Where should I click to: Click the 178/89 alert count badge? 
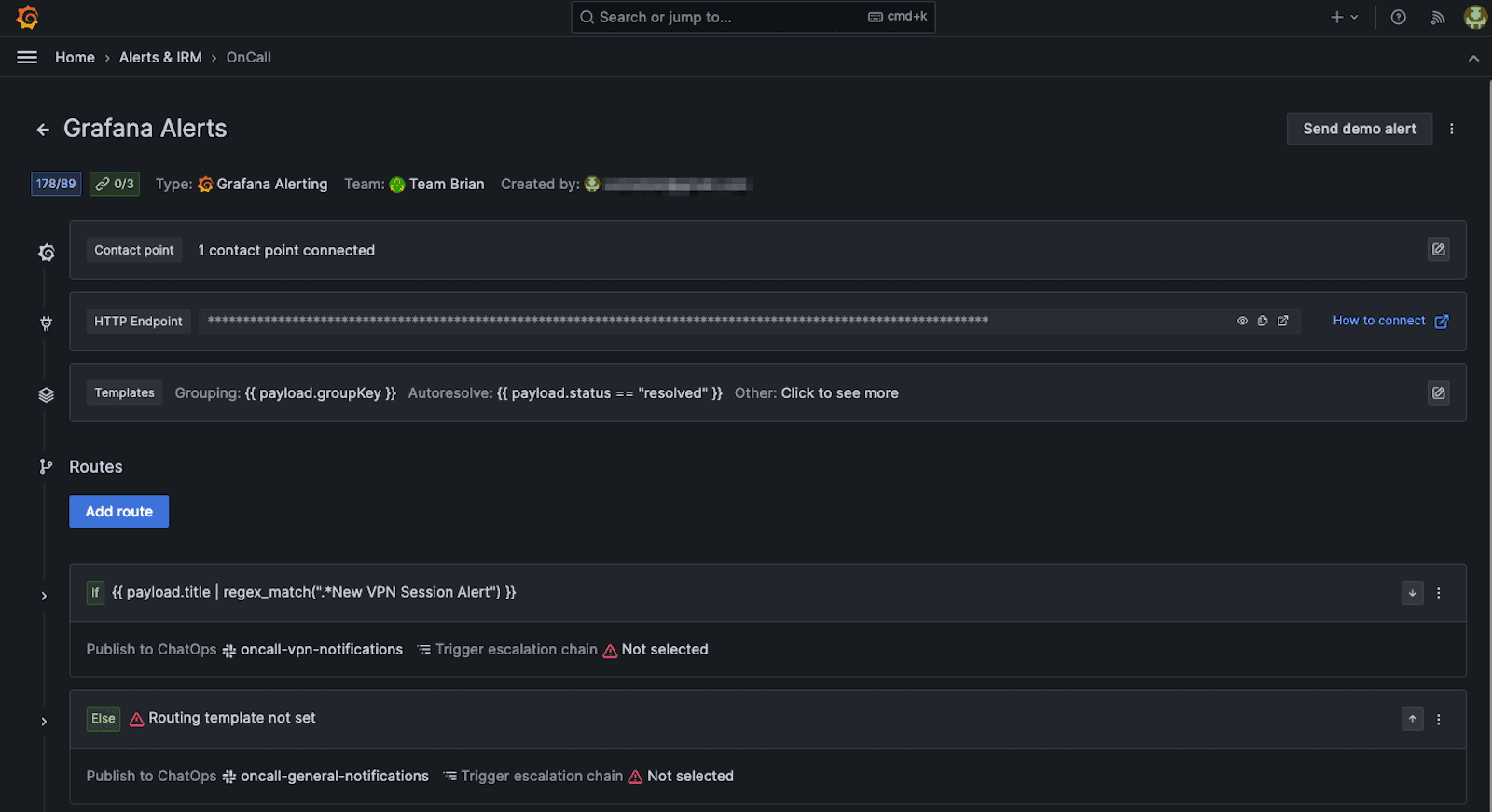(x=56, y=184)
